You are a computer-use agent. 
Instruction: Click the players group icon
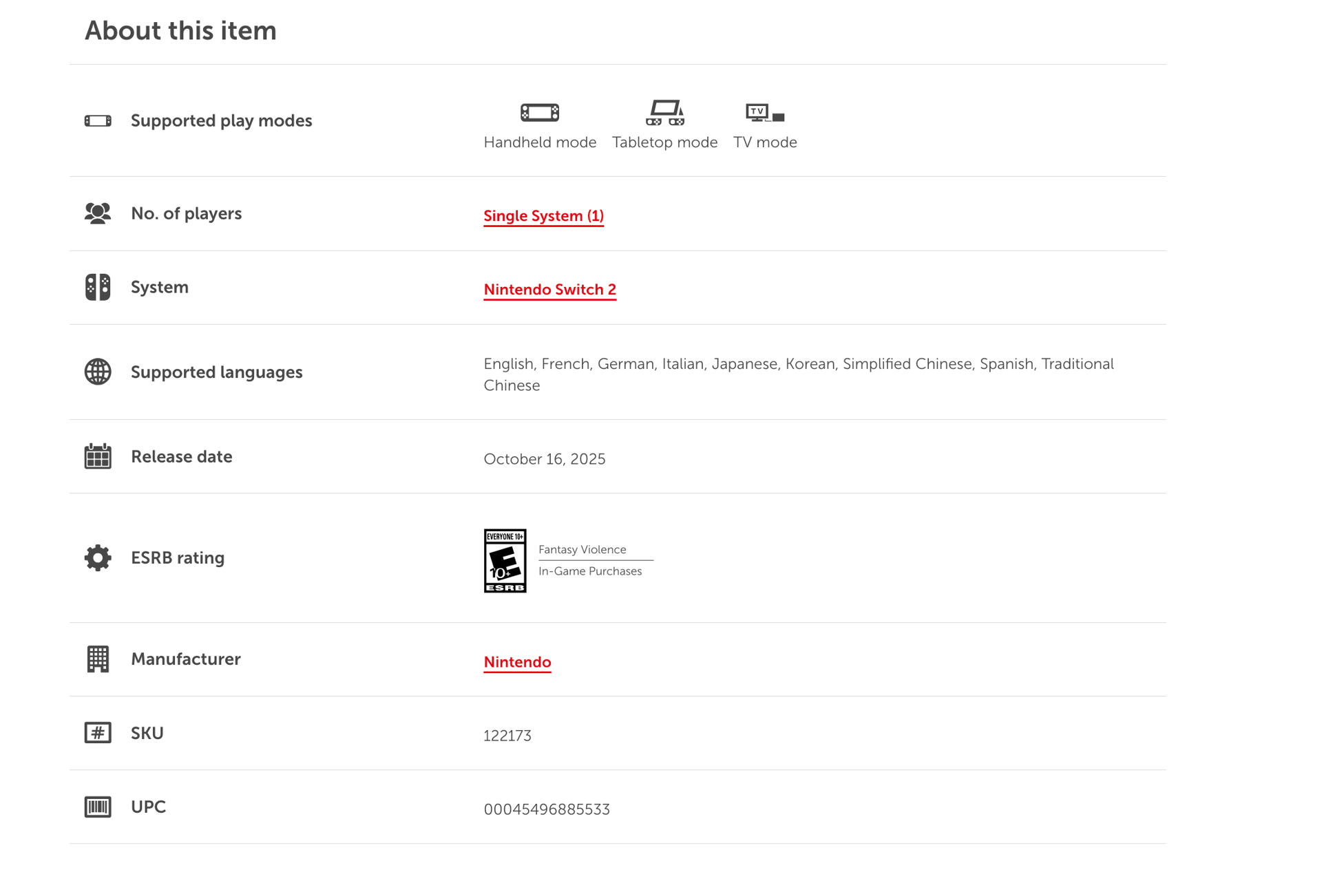pos(98,213)
